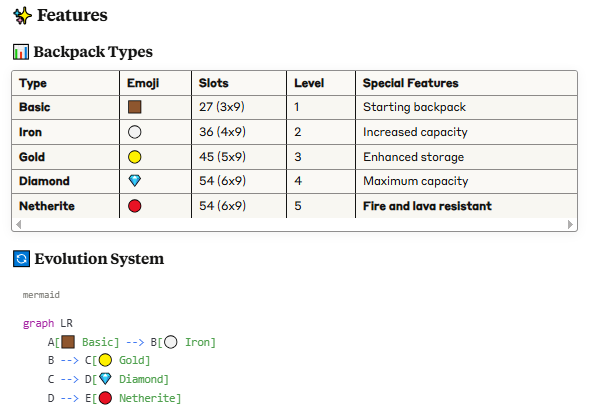The width and height of the screenshot is (591, 413).
Task: Click the Special Features column header
Action: tap(410, 83)
